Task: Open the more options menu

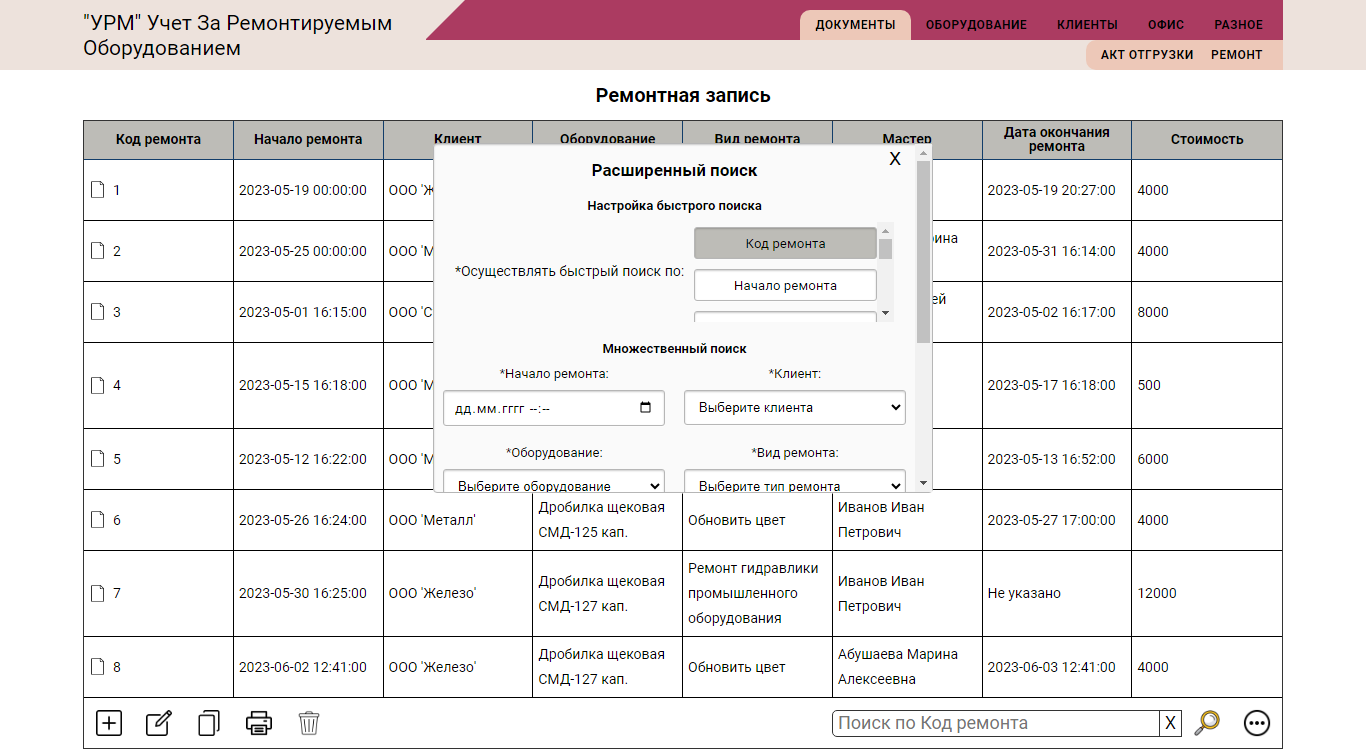Action: point(1257,722)
